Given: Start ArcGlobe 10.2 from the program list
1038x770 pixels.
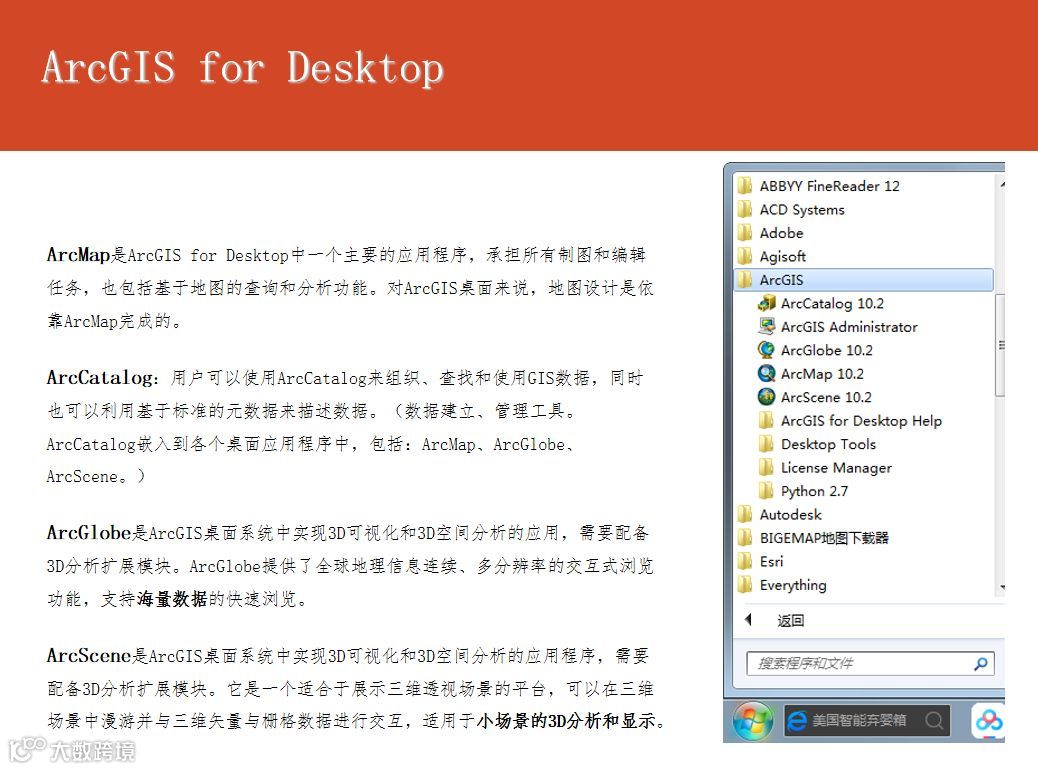Looking at the screenshot, I should tap(815, 350).
